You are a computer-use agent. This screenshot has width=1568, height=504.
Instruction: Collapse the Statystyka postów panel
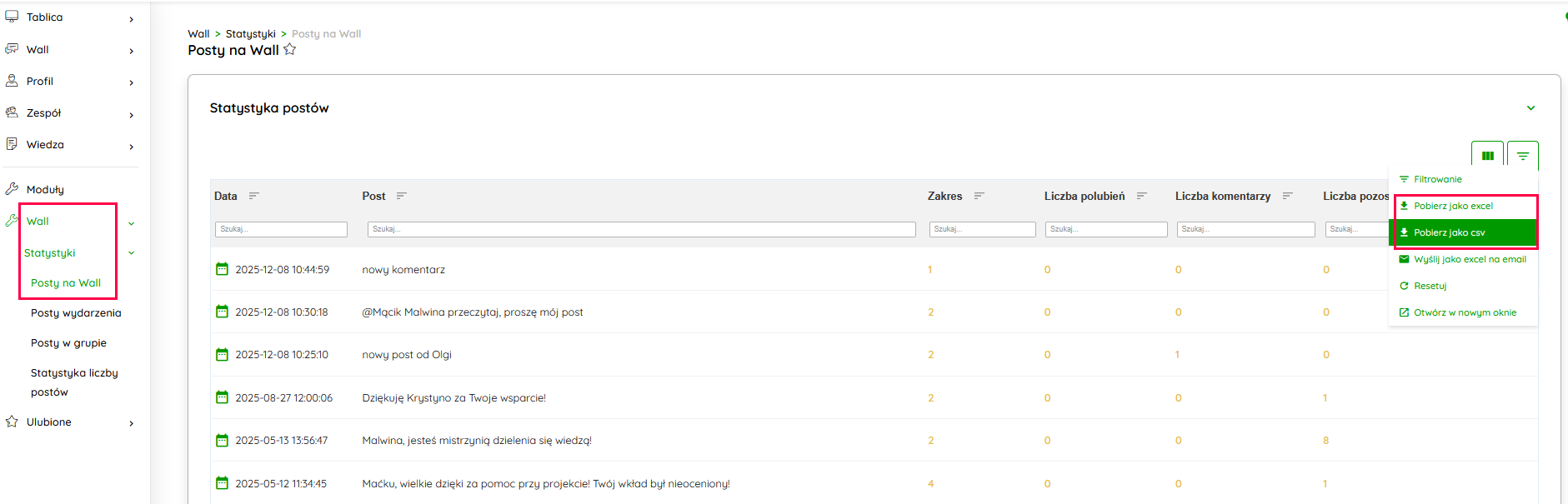click(1530, 108)
